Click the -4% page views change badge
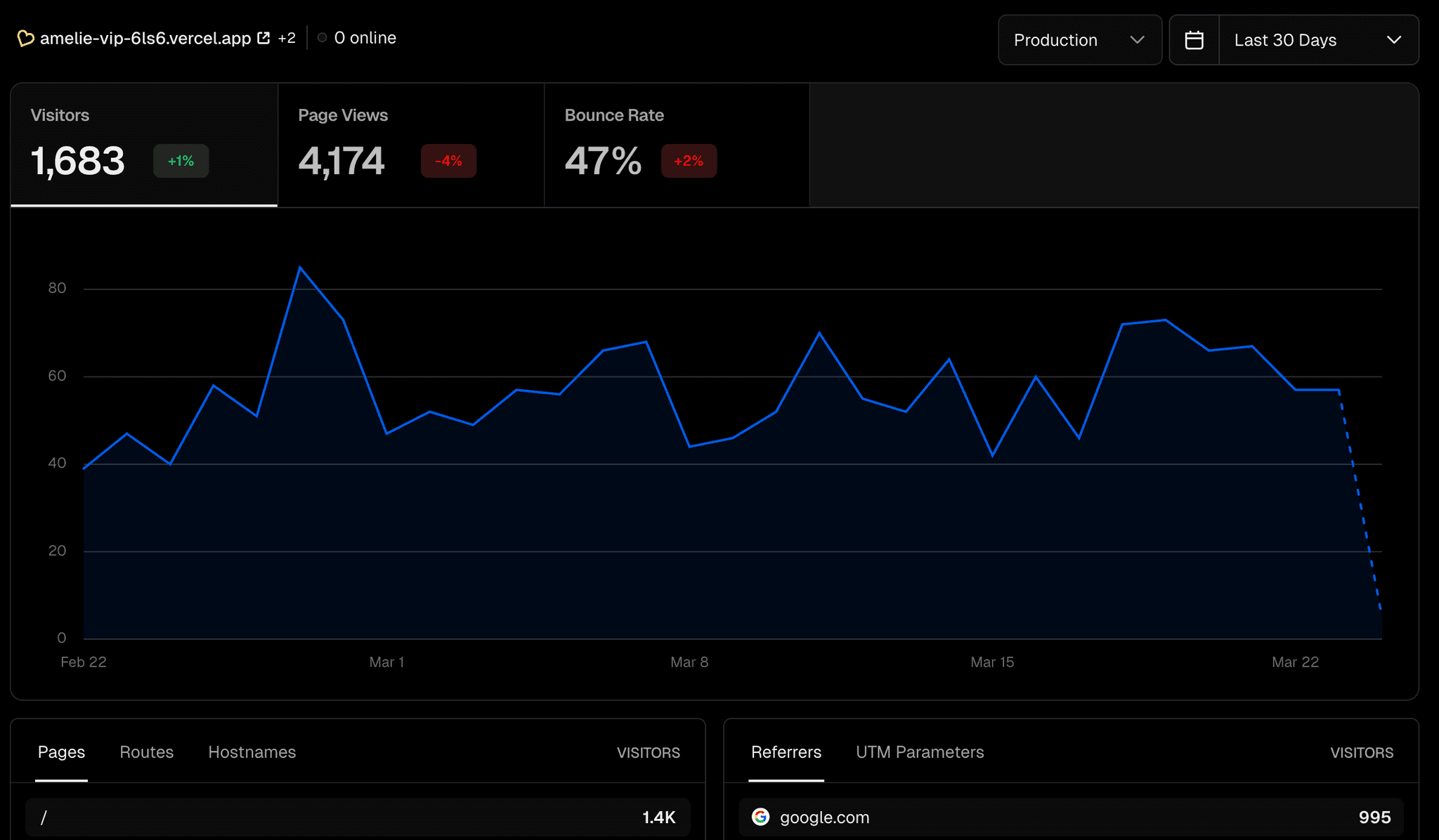This screenshot has height=840, width=1439. click(448, 161)
